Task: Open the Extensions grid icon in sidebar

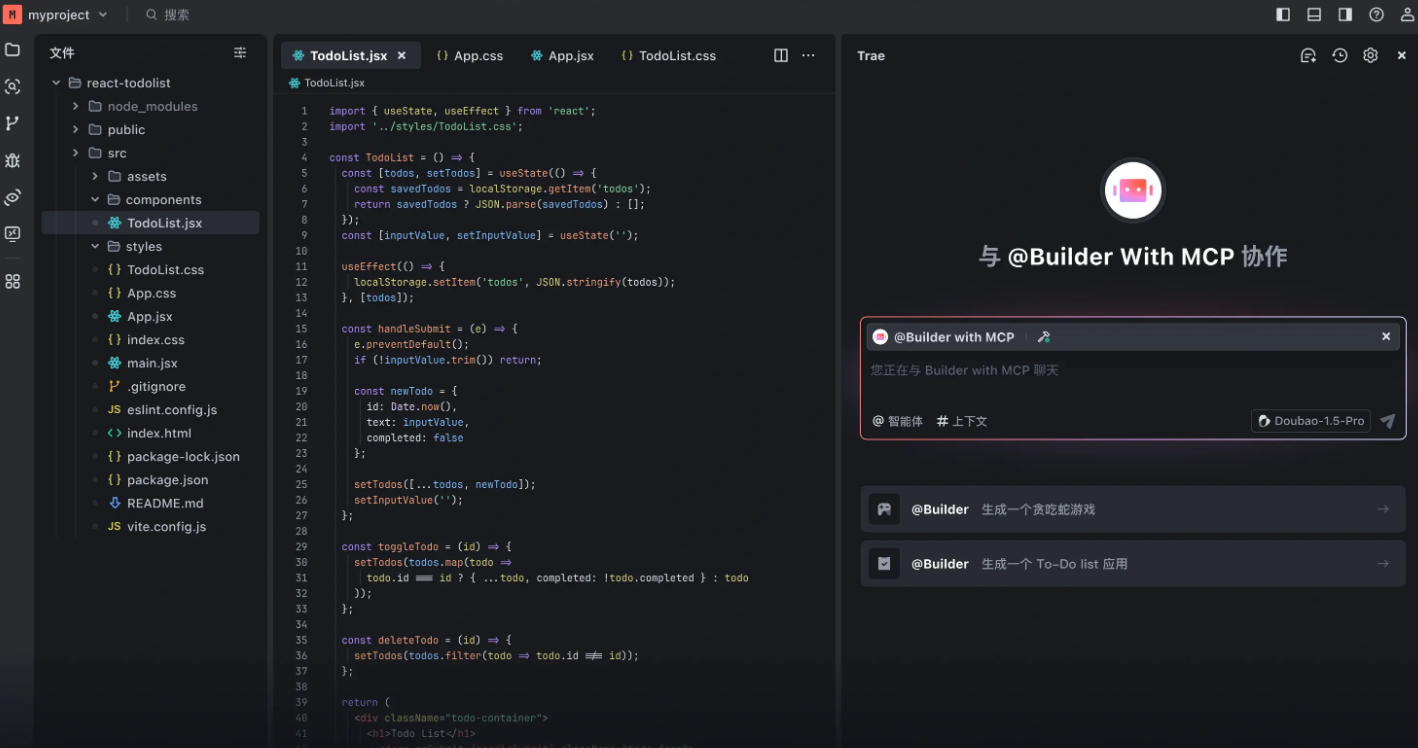Action: tap(13, 282)
